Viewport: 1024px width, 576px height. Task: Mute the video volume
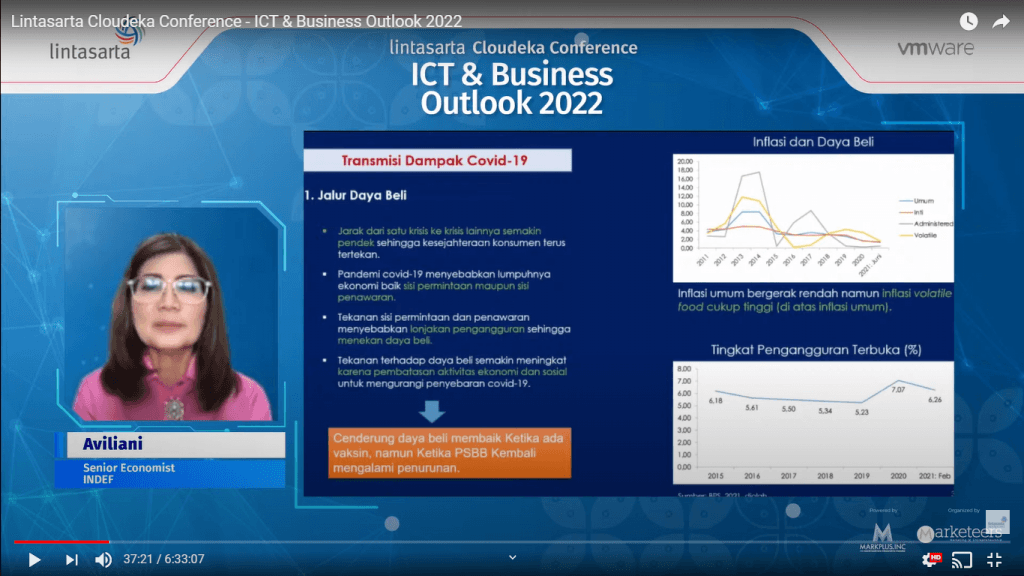pos(103,560)
